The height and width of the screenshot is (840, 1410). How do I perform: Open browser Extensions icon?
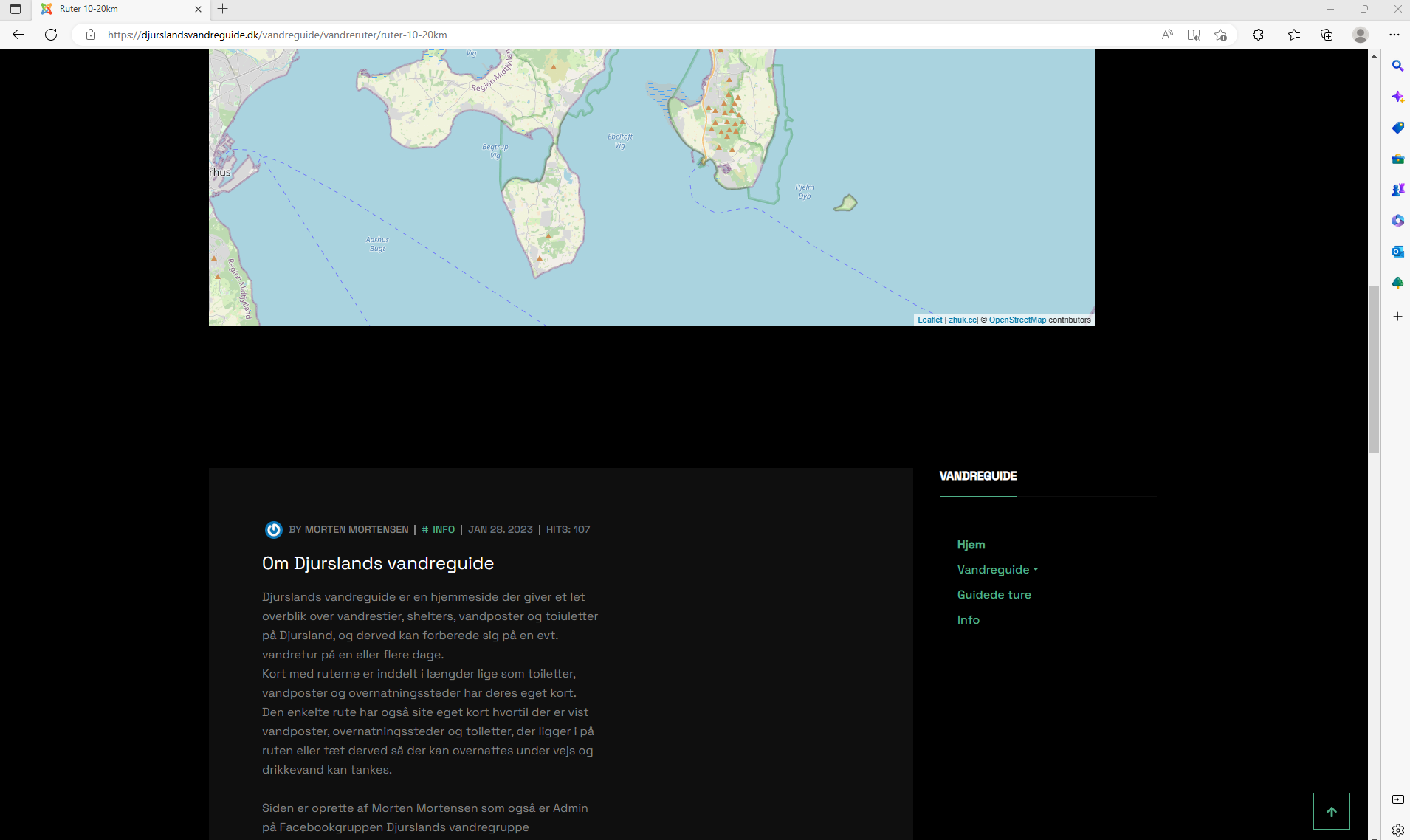click(x=1259, y=35)
